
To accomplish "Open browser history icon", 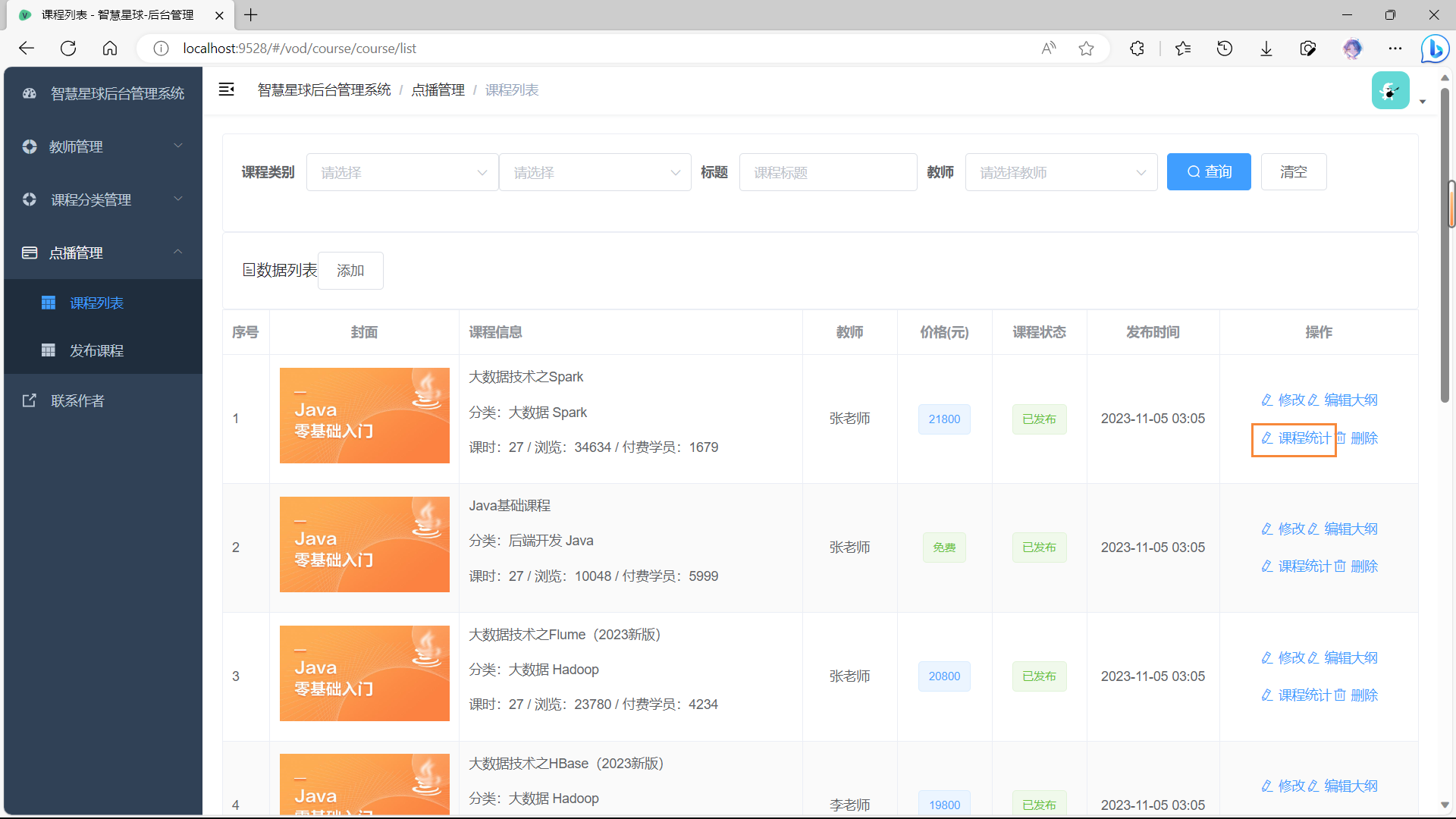I will pos(1224,49).
